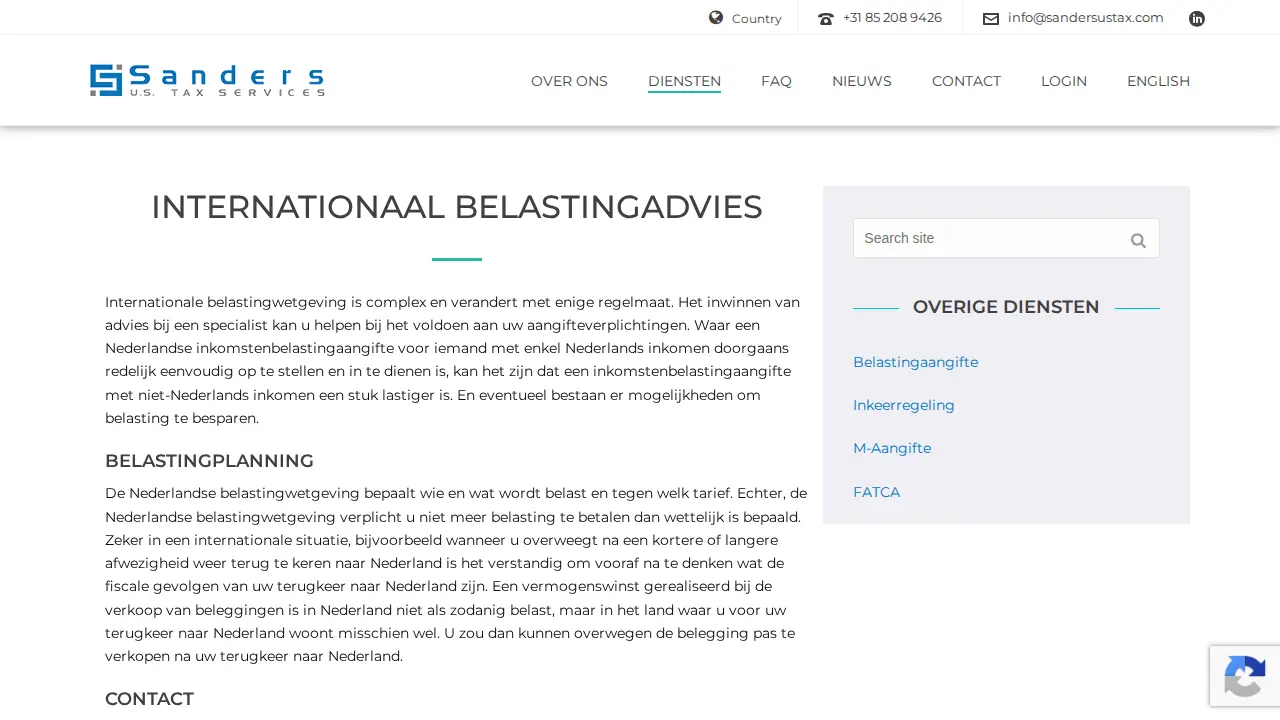Open the LinkedIn profile icon
This screenshot has width=1280, height=720.
(1197, 18)
